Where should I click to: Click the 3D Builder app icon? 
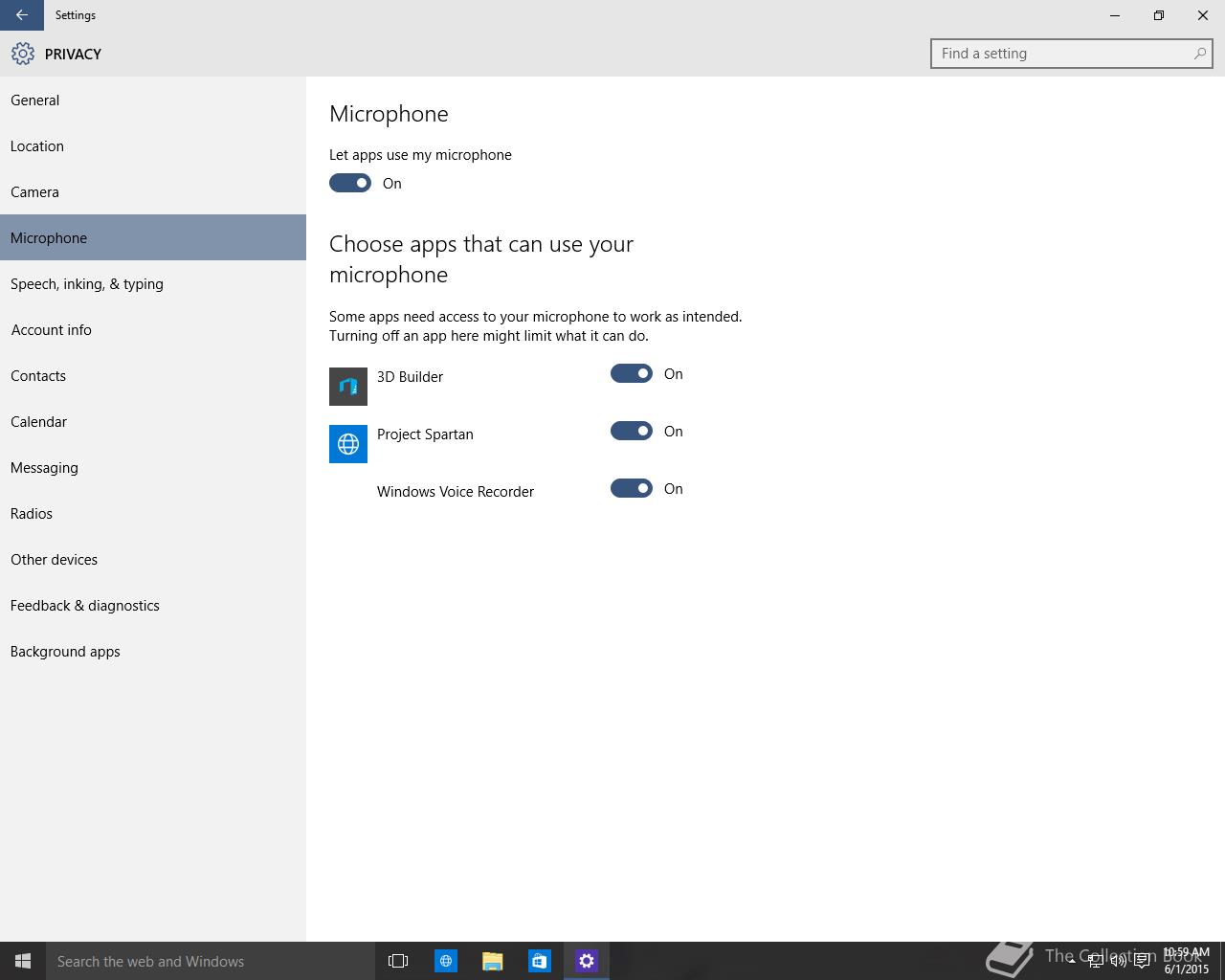[x=348, y=387]
